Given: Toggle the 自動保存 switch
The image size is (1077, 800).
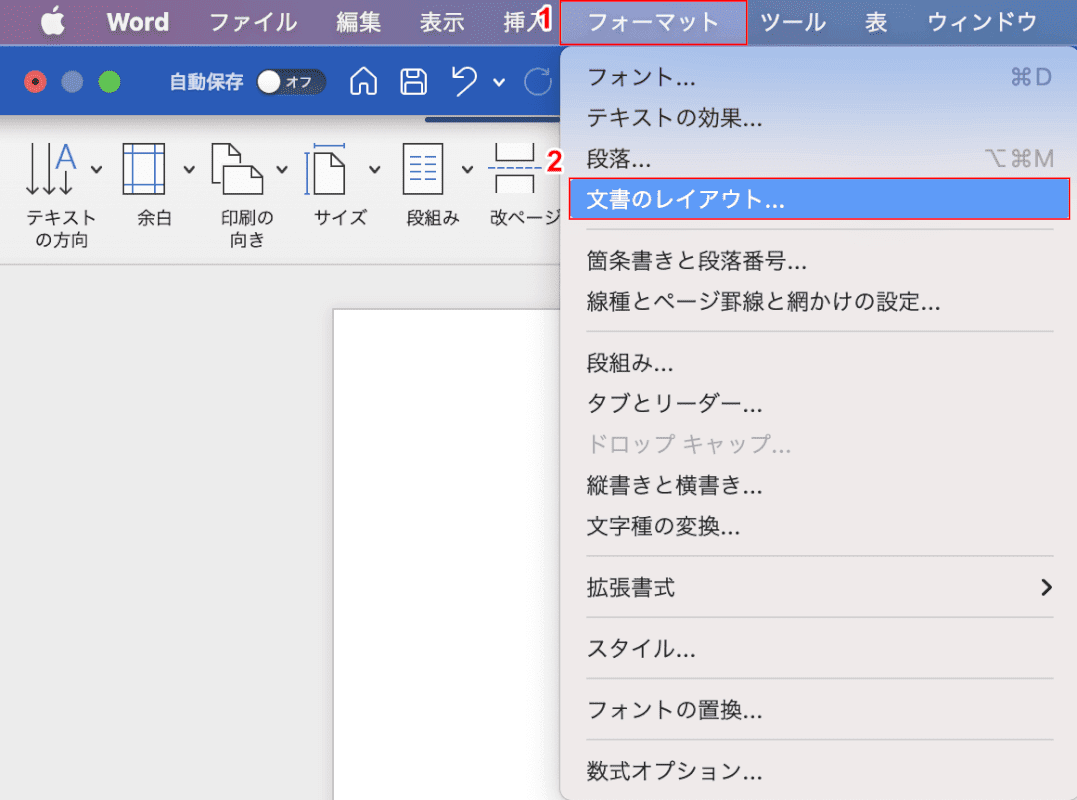Looking at the screenshot, I should click(291, 82).
